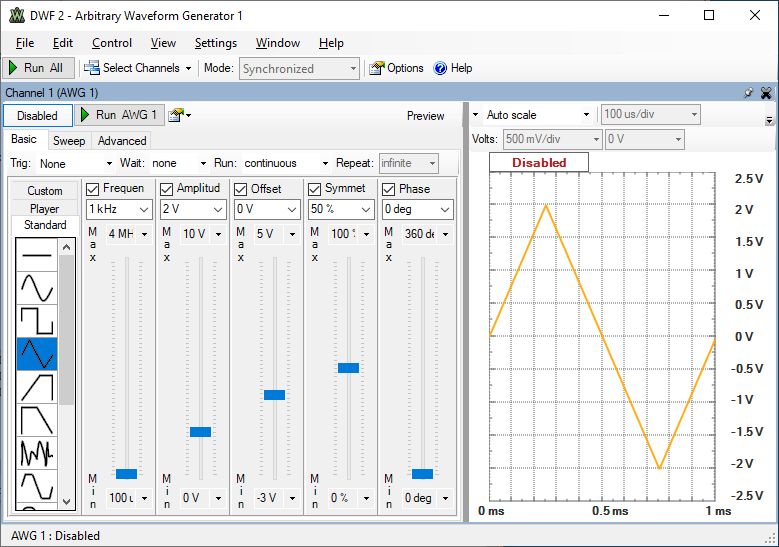Click the green Run All play icon

click(x=13, y=68)
